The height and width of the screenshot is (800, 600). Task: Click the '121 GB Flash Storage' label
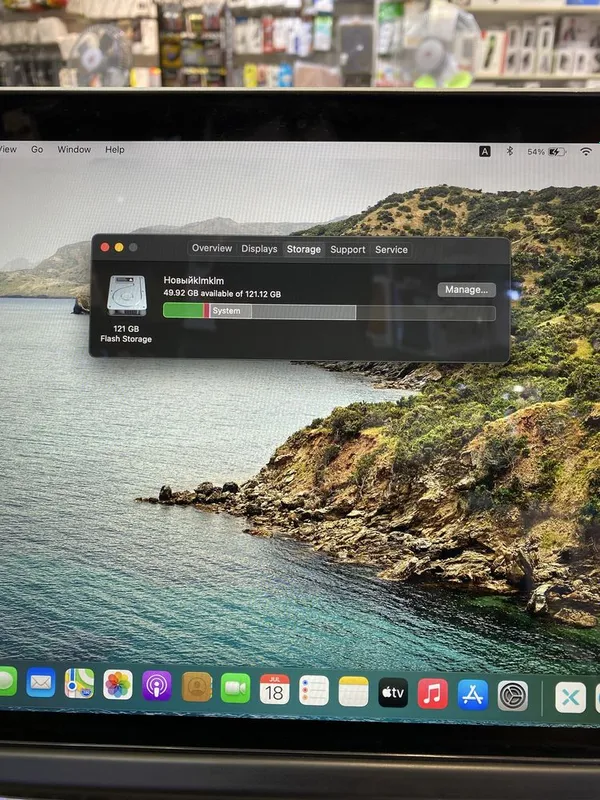[126, 334]
